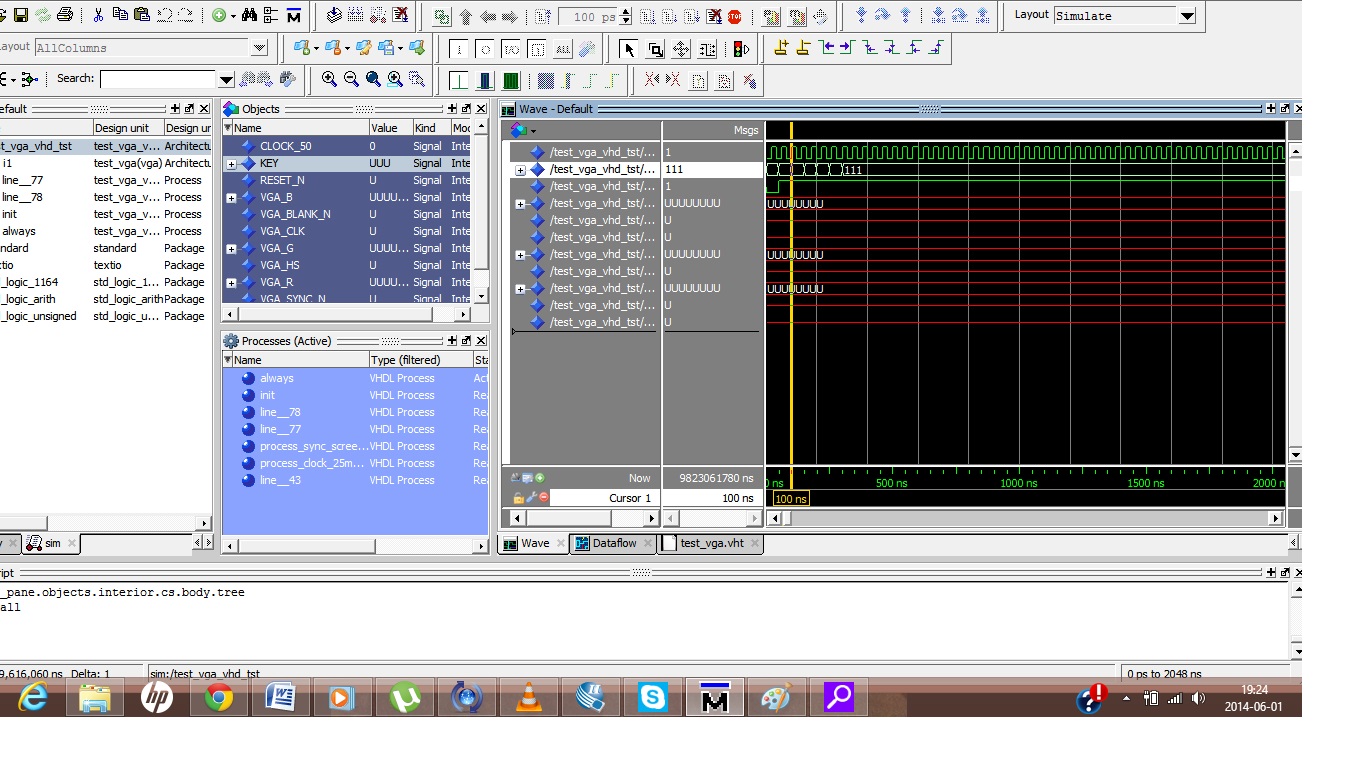The height and width of the screenshot is (768, 1366).
Task: Click the Save icon in the toolbar
Action: (x=21, y=15)
